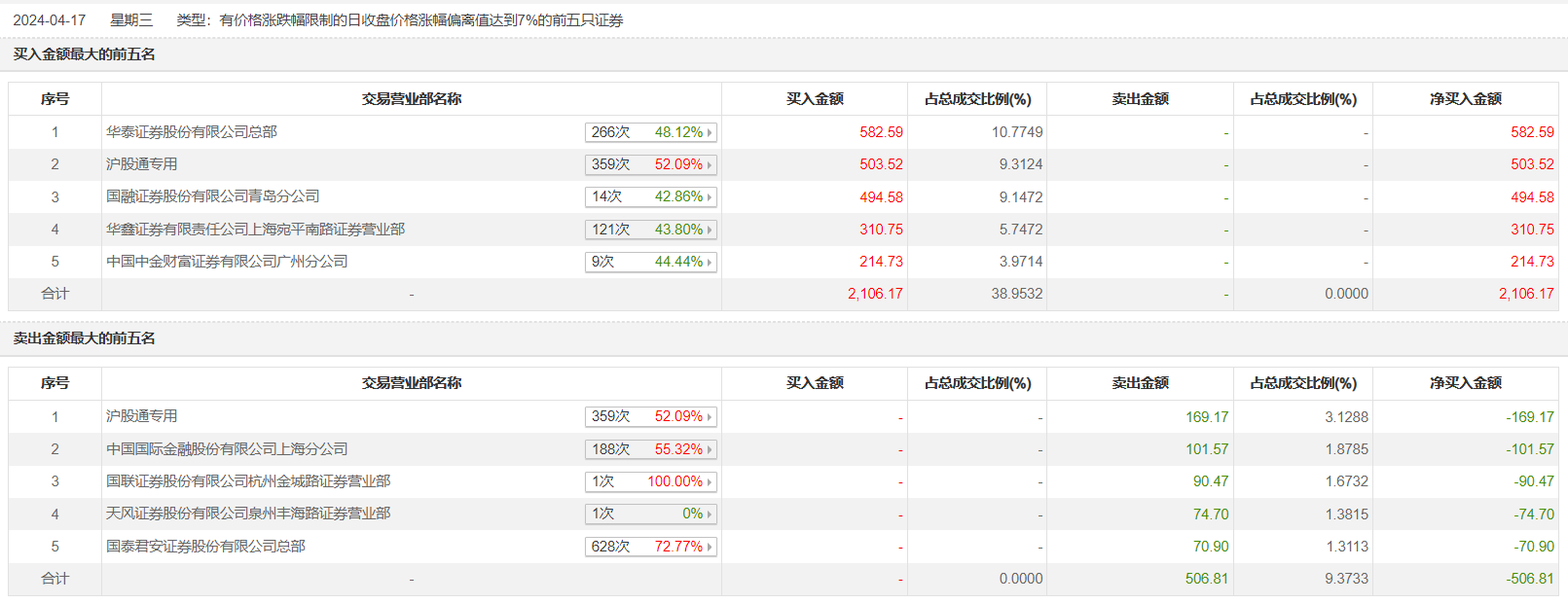Select 中国中金财富证券有限公司广州分公司 link

(x=227, y=262)
